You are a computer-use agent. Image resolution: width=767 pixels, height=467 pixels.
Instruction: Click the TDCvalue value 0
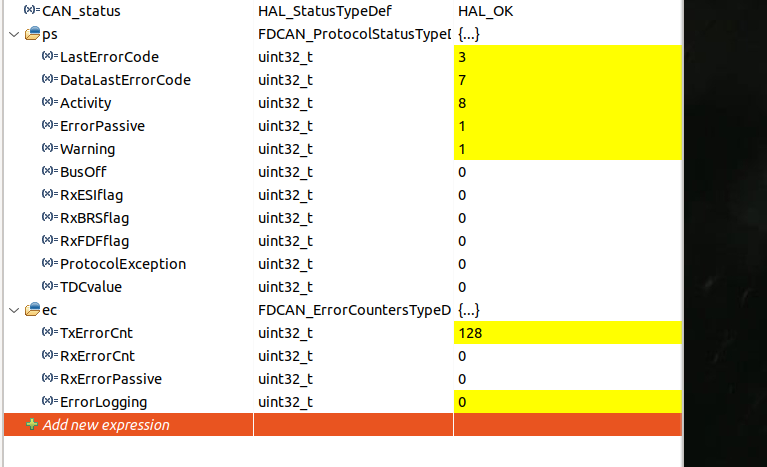567,287
